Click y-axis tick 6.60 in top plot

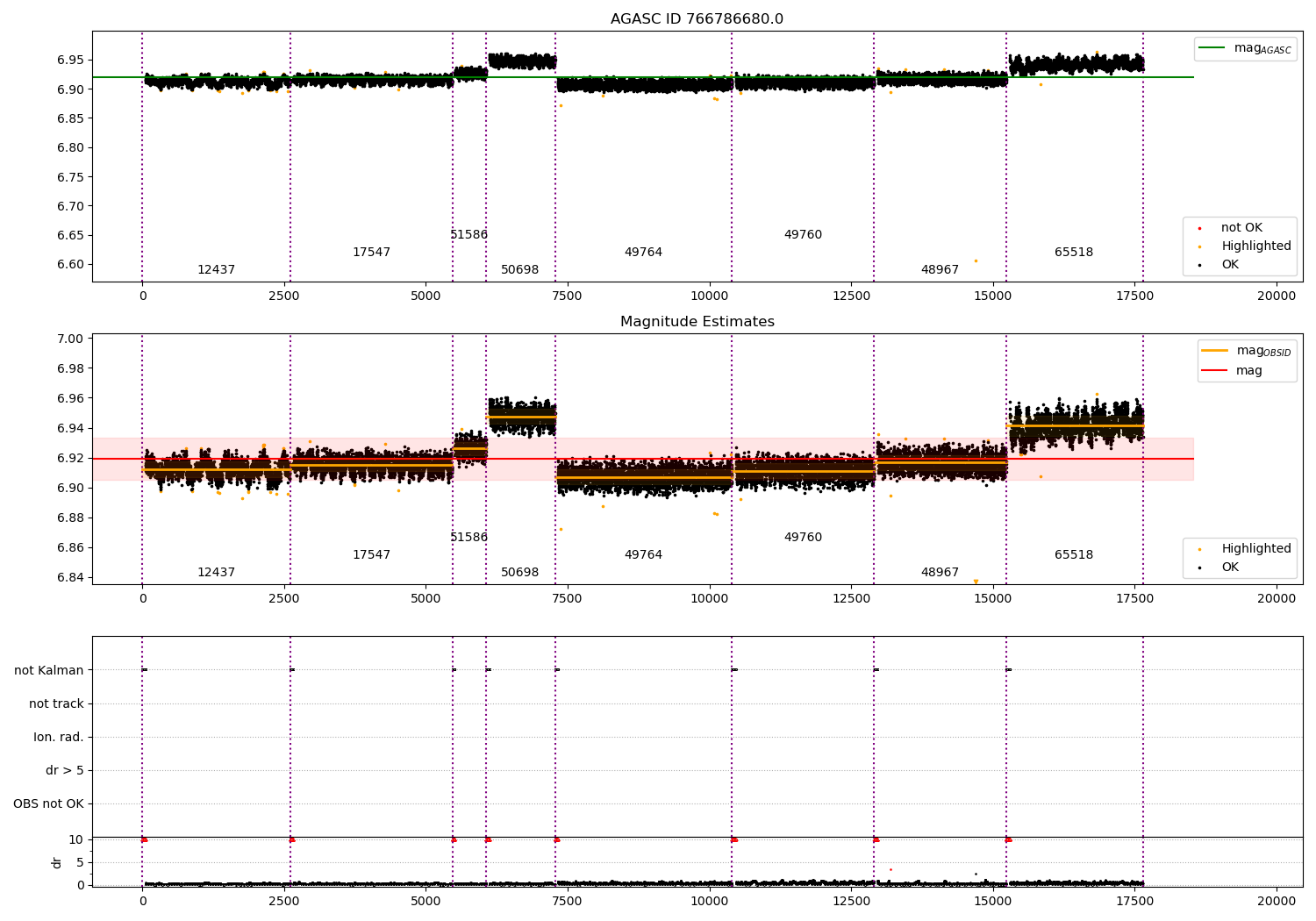[70, 265]
